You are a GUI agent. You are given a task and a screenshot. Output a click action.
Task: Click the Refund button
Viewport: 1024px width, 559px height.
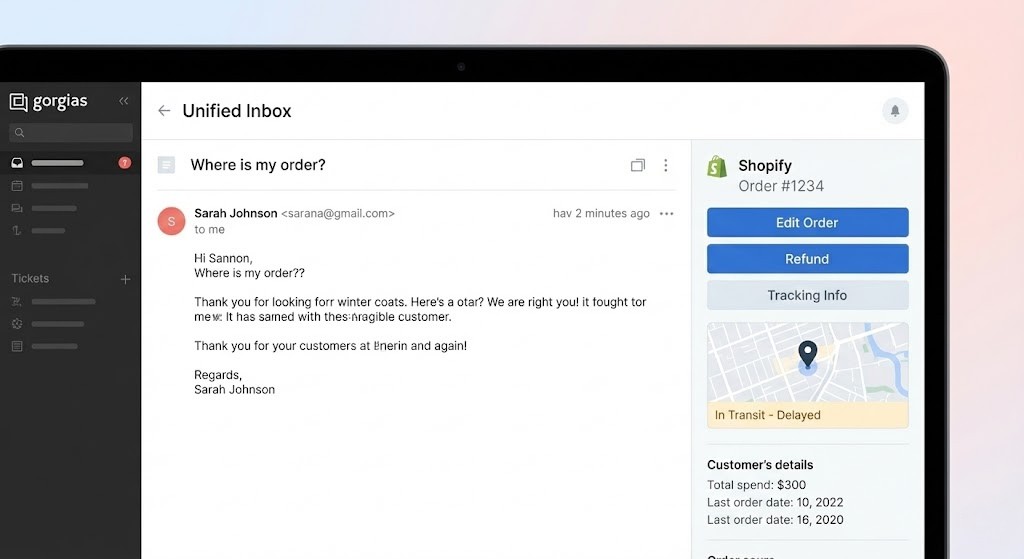point(807,259)
